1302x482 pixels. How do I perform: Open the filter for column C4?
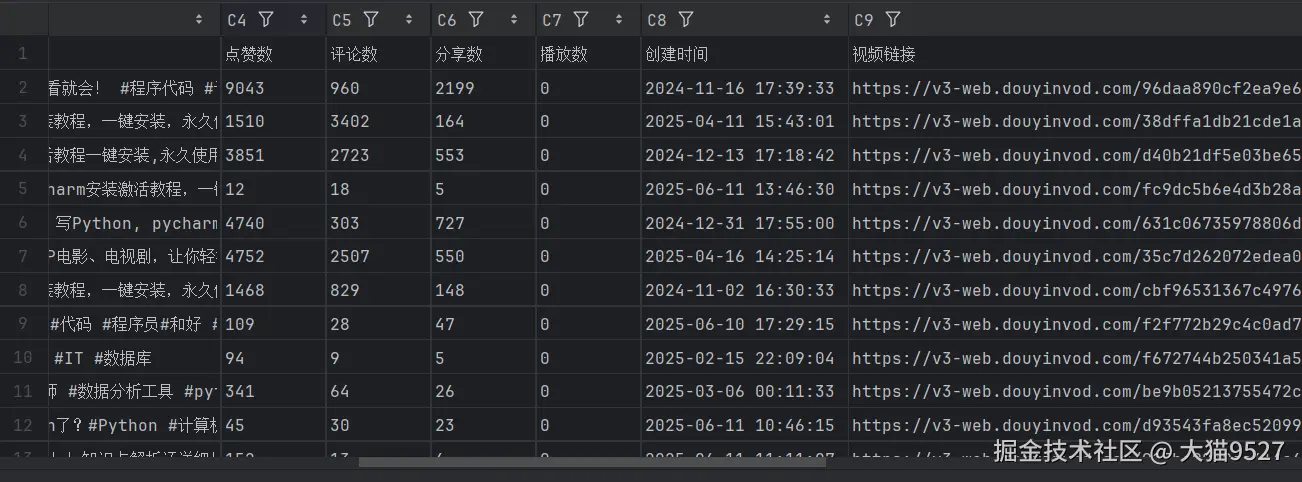coord(266,19)
